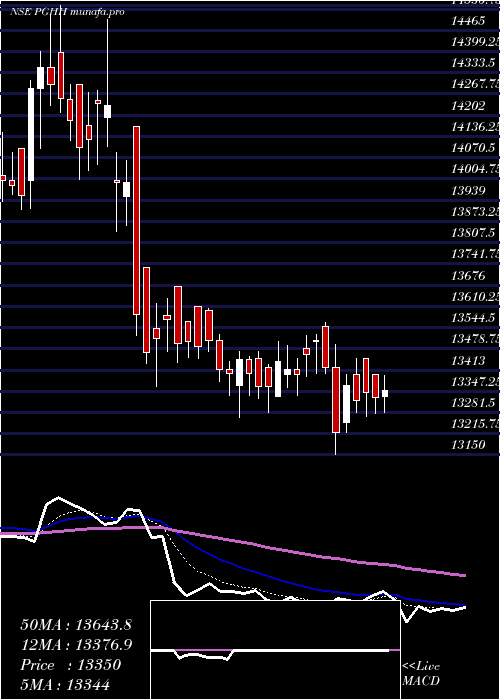Select the 14004.75 price axis label
500x700 pixels.
click(x=475, y=169)
